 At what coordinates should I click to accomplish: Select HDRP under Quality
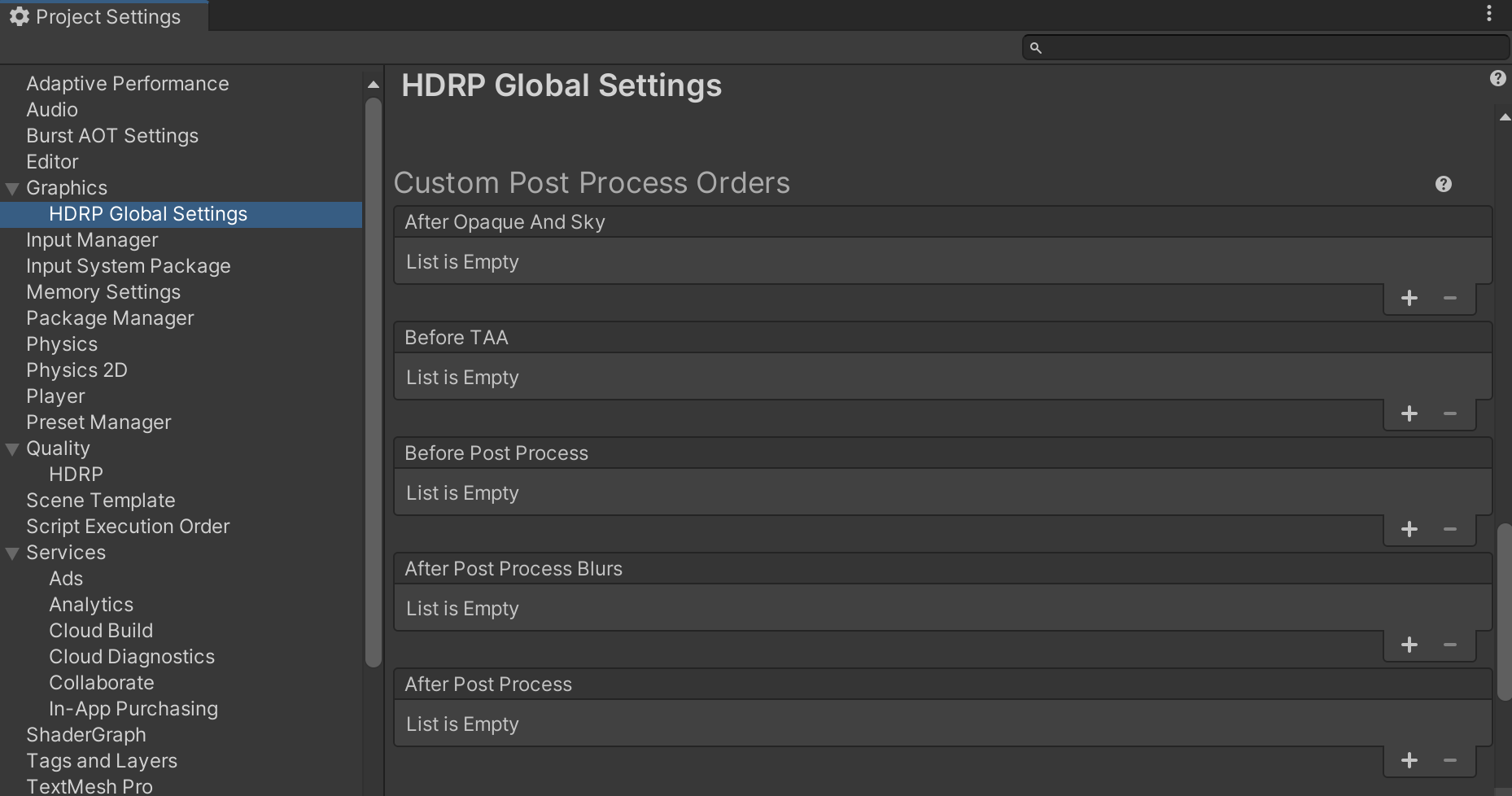click(76, 474)
